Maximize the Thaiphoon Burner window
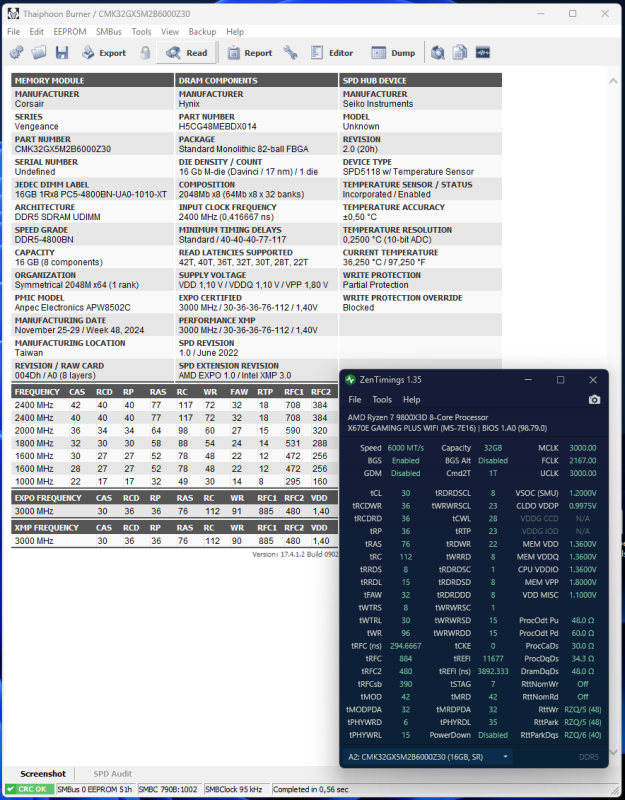This screenshot has height=800, width=625. [572, 14]
